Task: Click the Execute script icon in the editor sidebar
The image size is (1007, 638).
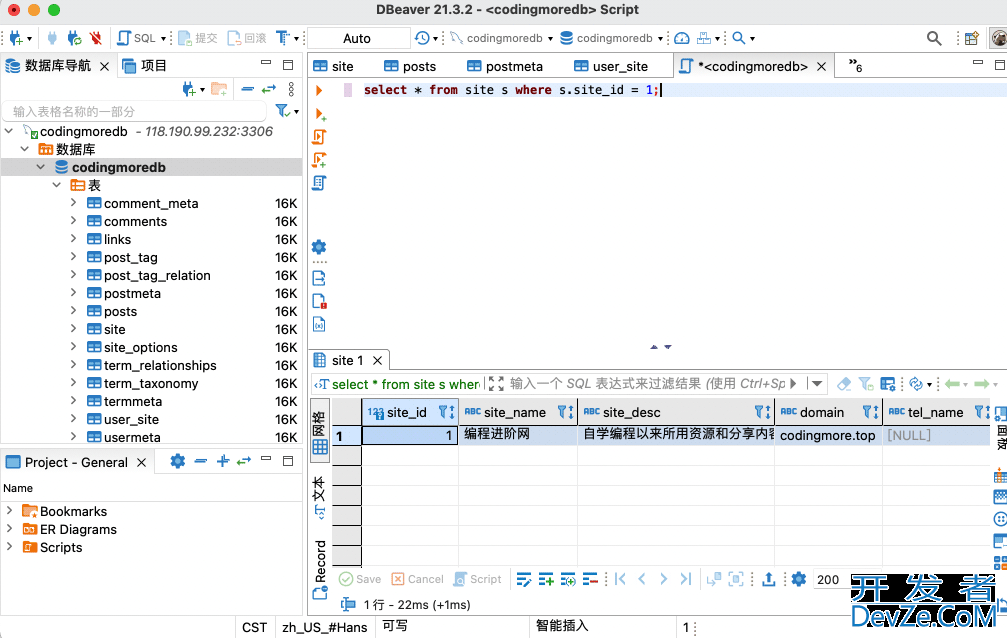Action: click(x=319, y=137)
